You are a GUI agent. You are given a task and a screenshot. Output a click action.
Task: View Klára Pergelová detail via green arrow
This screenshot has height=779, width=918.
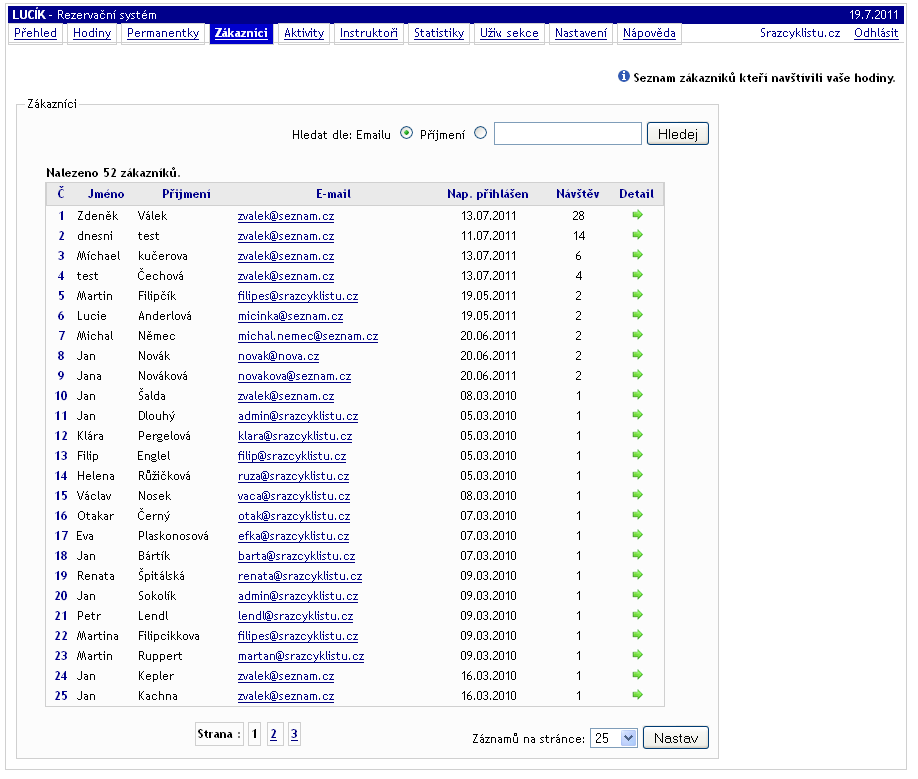637,435
